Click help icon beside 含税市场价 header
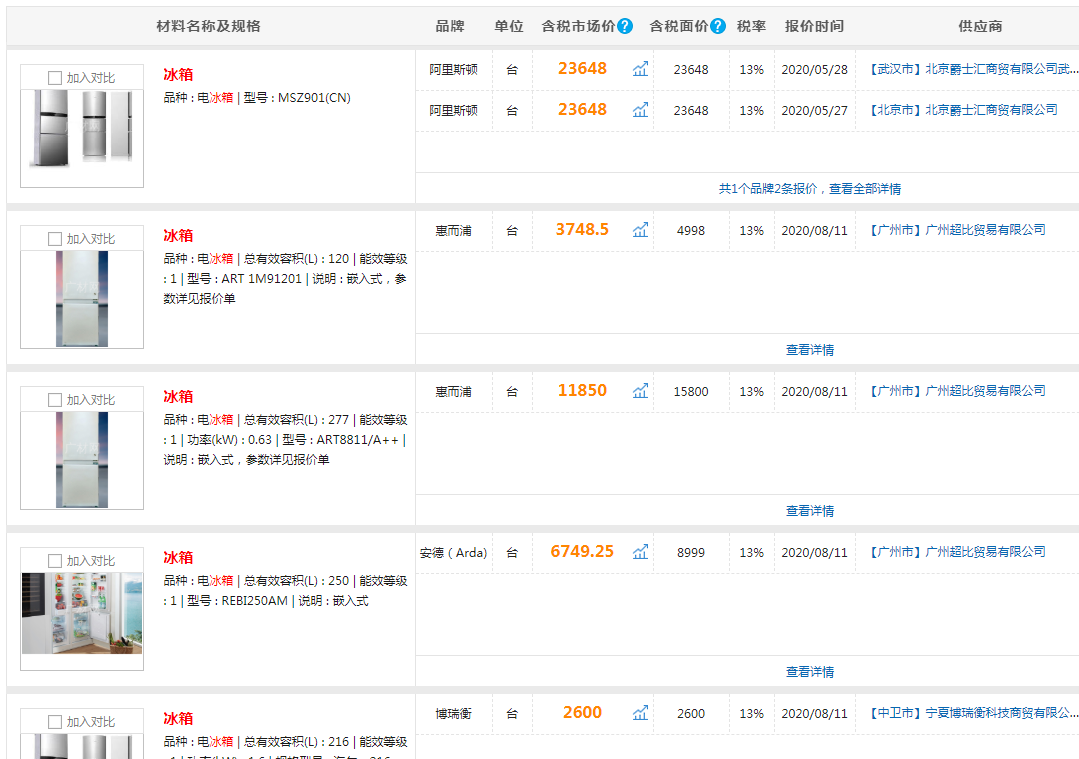Screen dimensions: 1079x759 tap(625, 26)
